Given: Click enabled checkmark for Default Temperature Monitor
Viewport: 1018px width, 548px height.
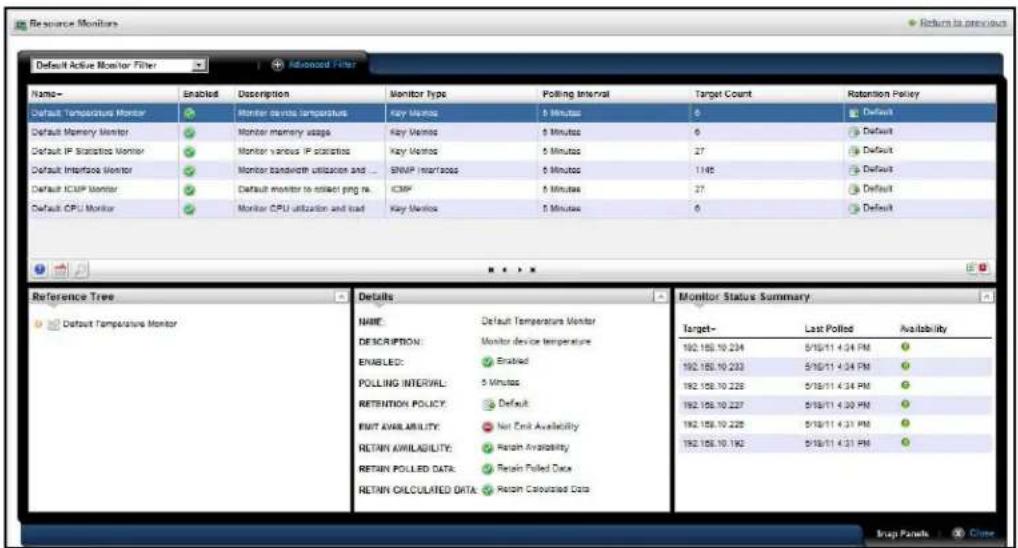Looking at the screenshot, I should tap(189, 114).
